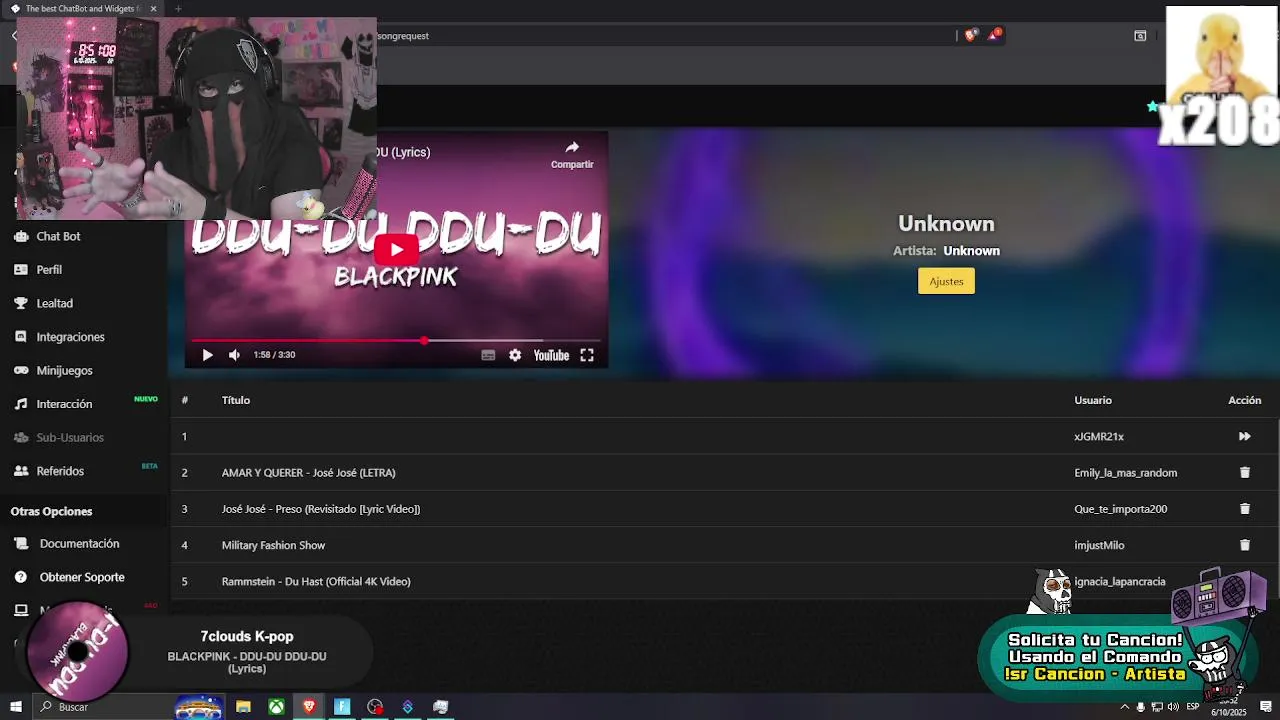Image resolution: width=1280 pixels, height=720 pixels.
Task: Click the tray speaker volume icon
Action: [x=1172, y=707]
